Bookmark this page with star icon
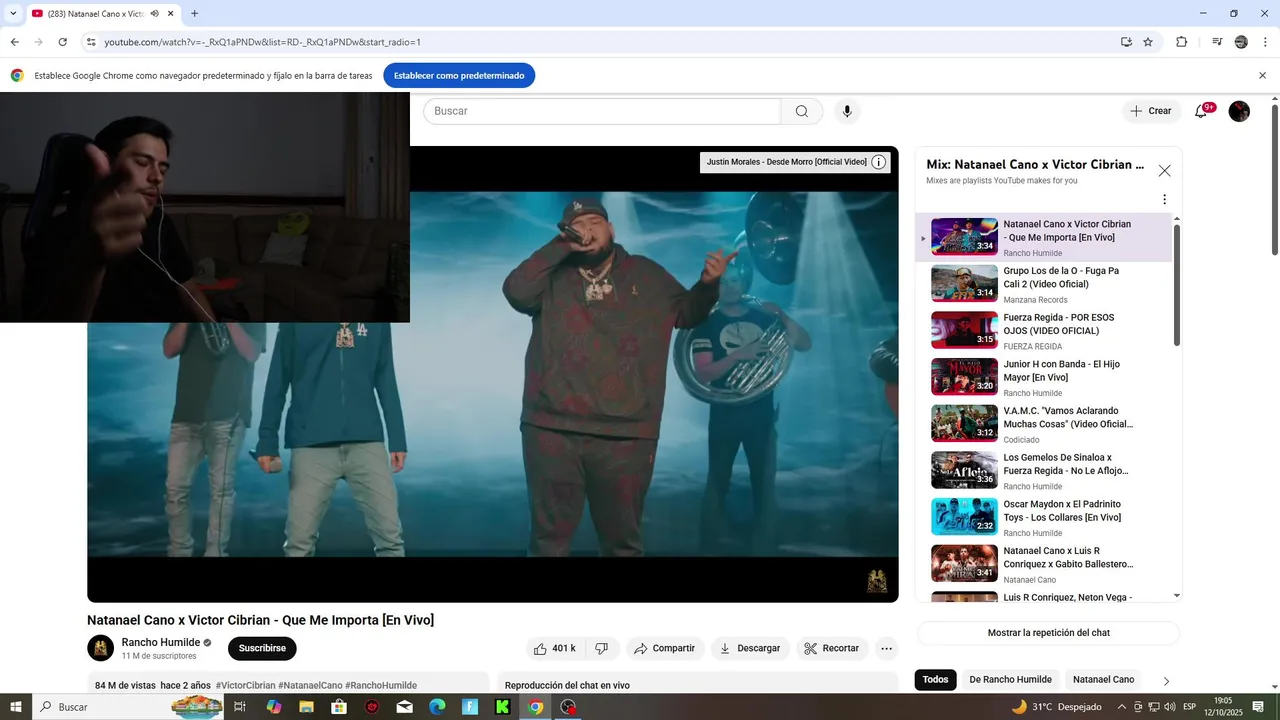1280x720 pixels. 1148,42
